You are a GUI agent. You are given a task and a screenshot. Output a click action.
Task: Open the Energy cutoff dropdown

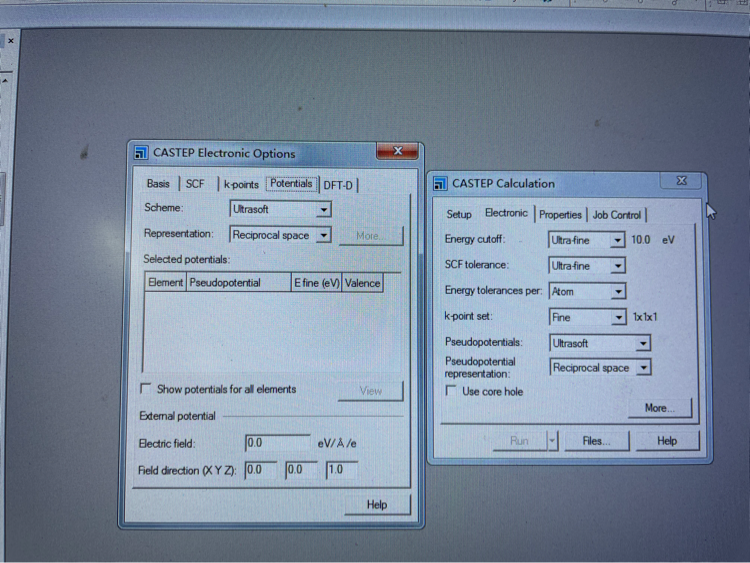click(618, 240)
